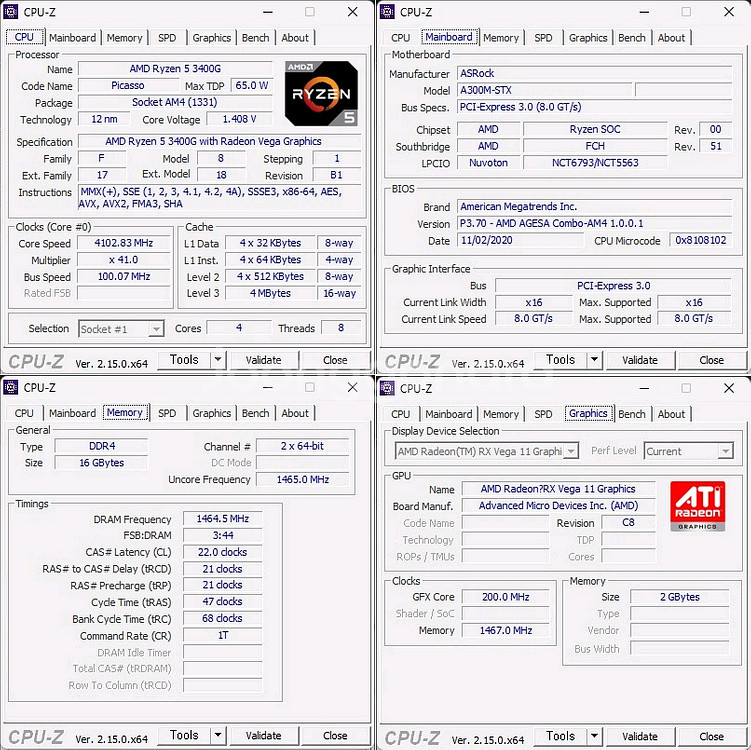Click the CPU-Z title bar icon of the GPU window
This screenshot has width=751, height=750.
click(388, 387)
